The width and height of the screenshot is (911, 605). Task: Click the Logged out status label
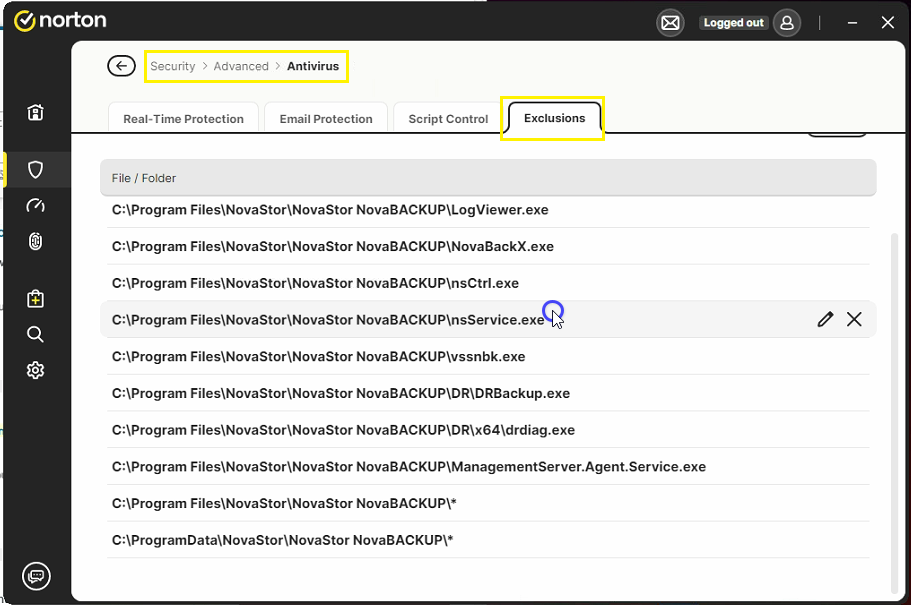click(733, 23)
